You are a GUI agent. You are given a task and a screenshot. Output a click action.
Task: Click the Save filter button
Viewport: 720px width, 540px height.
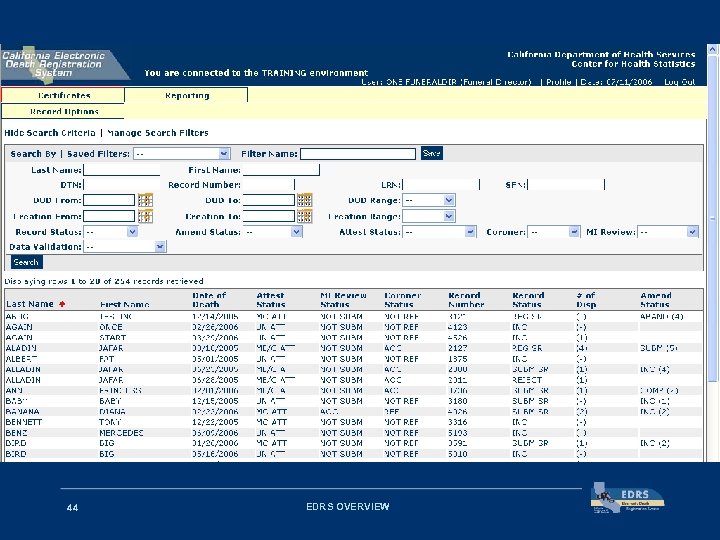coord(432,153)
